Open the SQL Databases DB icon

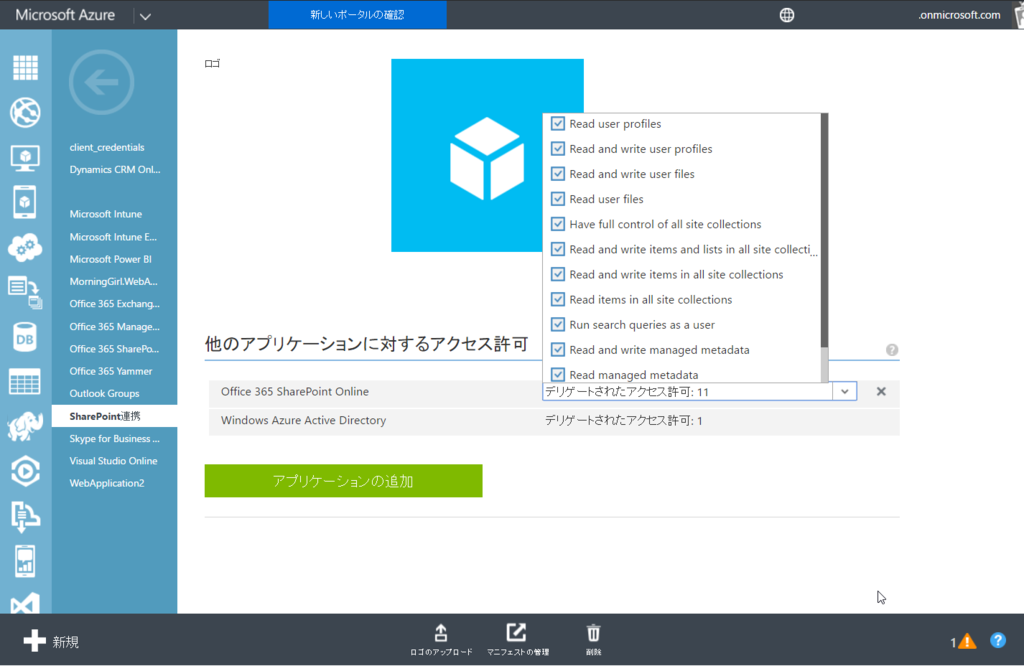[25, 337]
